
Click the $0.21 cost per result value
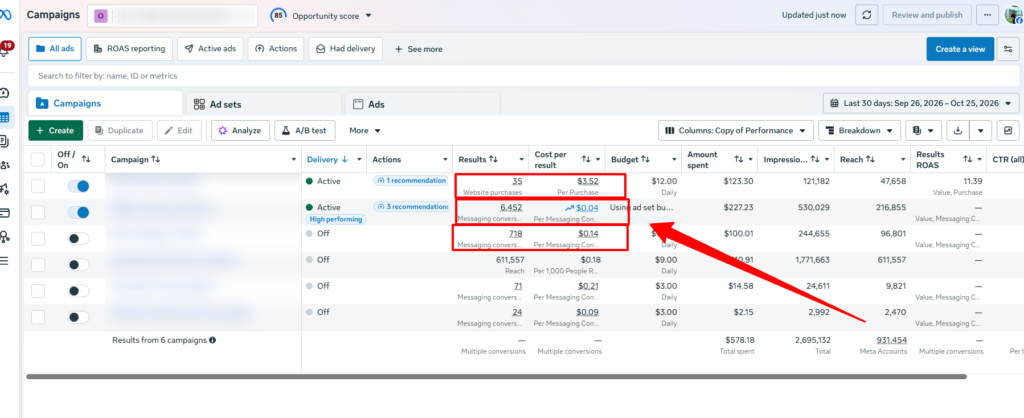click(588, 286)
